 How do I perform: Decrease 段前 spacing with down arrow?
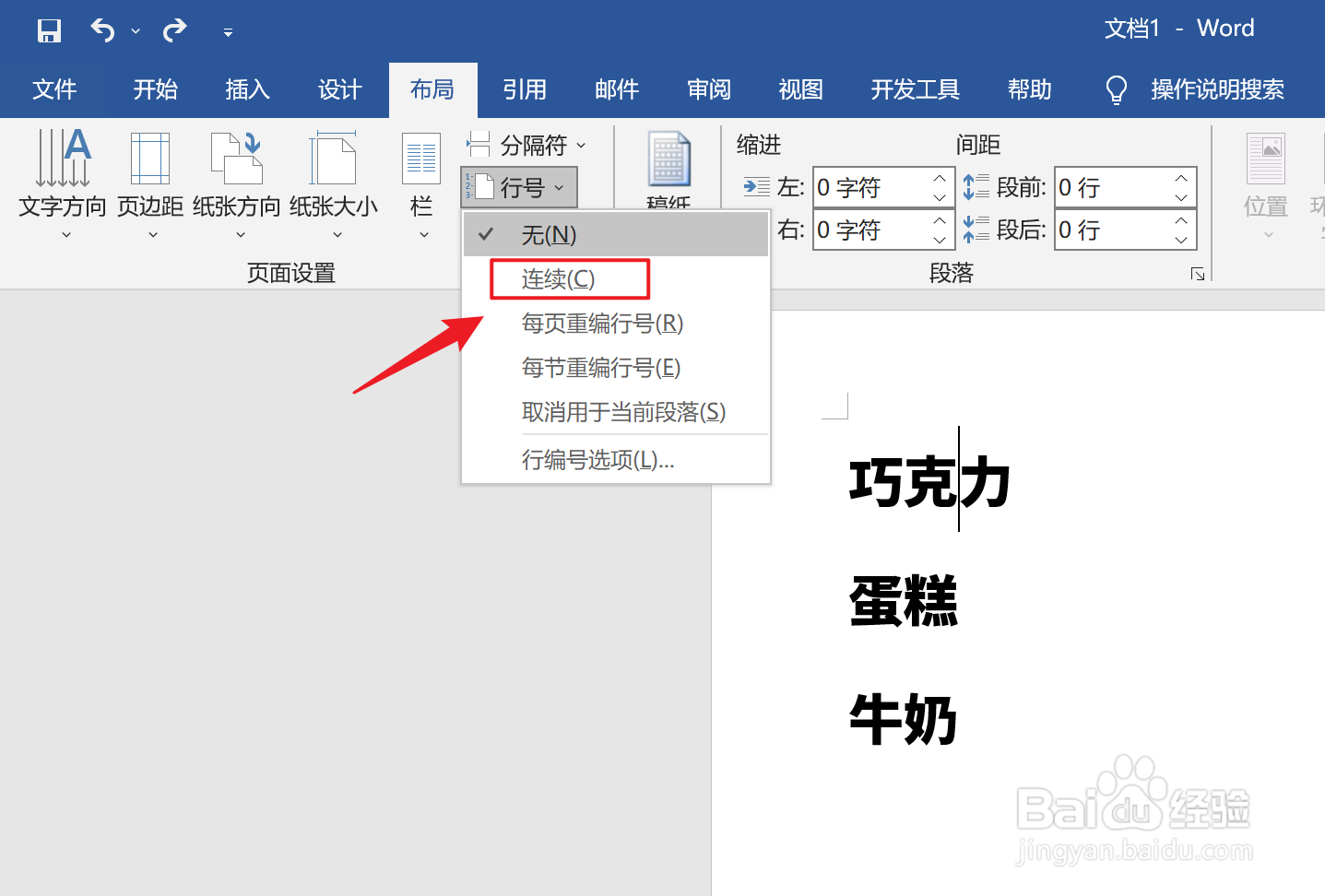1181,197
